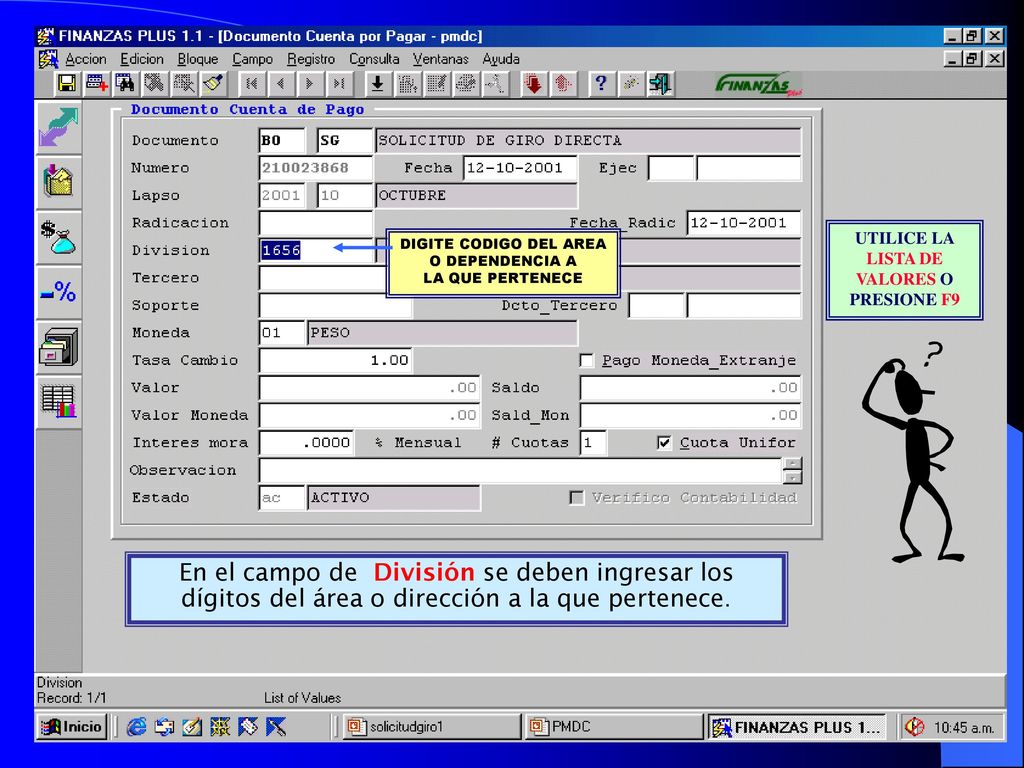
Task: Click the Finanzas Plus logo
Action: 759,84
